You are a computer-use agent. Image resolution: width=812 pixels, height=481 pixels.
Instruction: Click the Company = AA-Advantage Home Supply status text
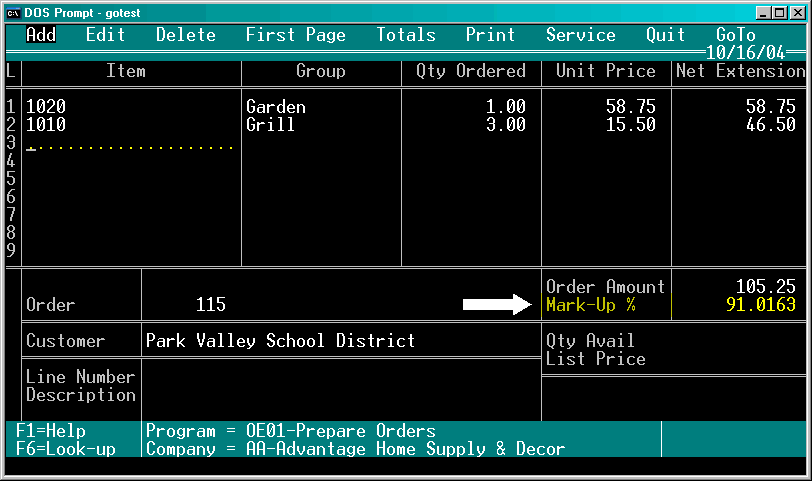355,449
